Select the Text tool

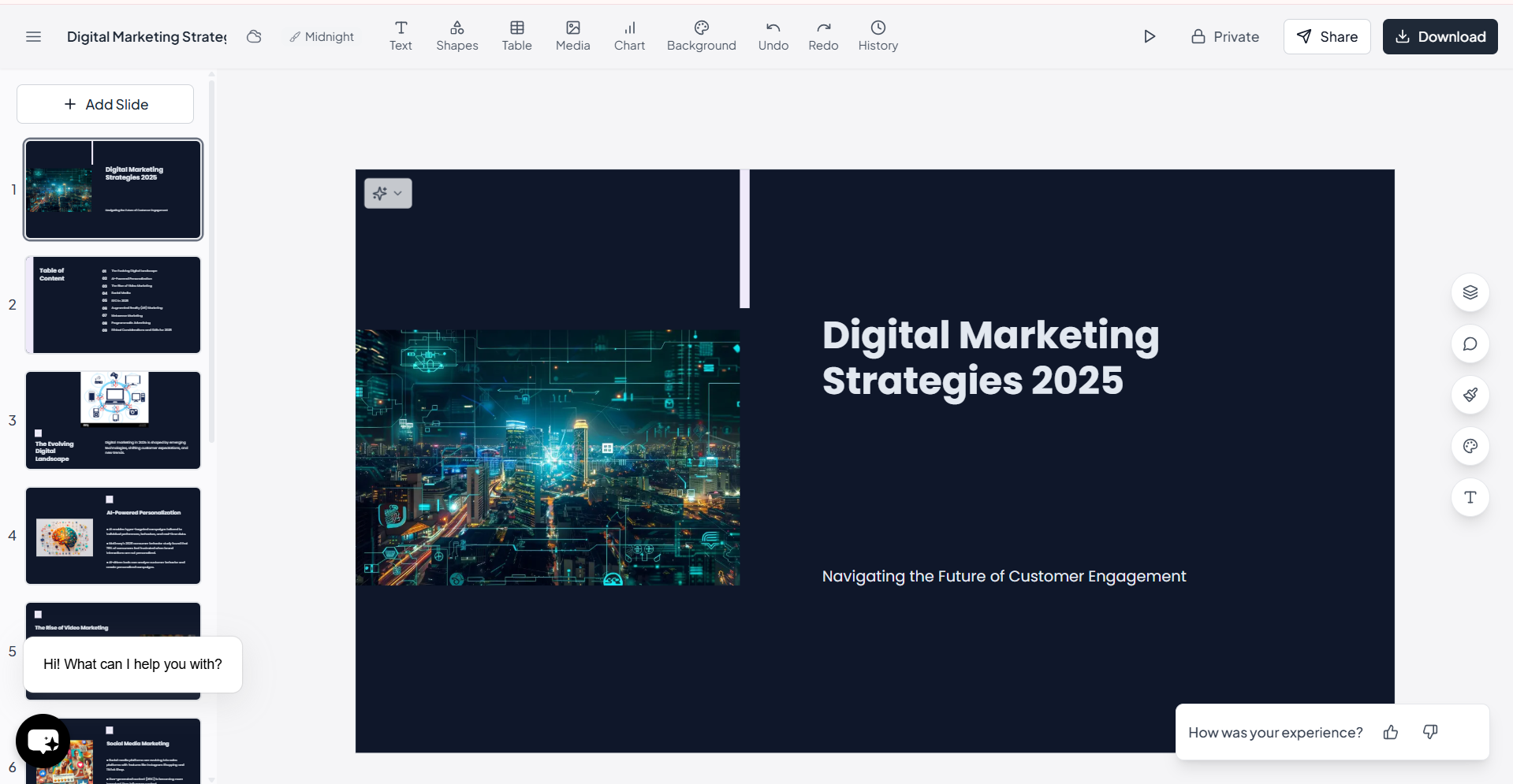pos(401,36)
